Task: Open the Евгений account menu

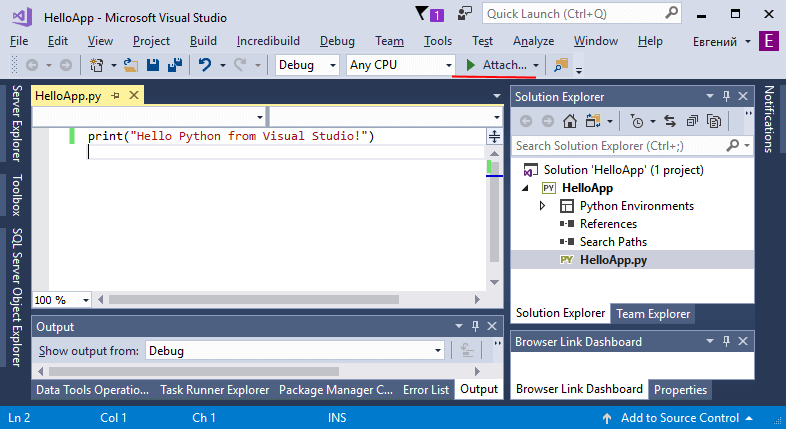Action: click(721, 41)
